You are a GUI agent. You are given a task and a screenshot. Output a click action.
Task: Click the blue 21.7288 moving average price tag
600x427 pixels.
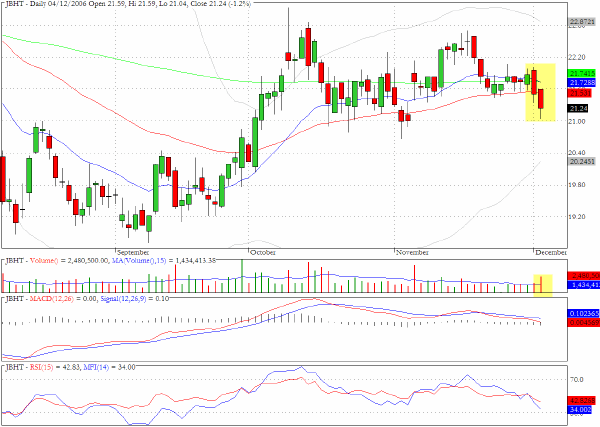click(x=582, y=83)
